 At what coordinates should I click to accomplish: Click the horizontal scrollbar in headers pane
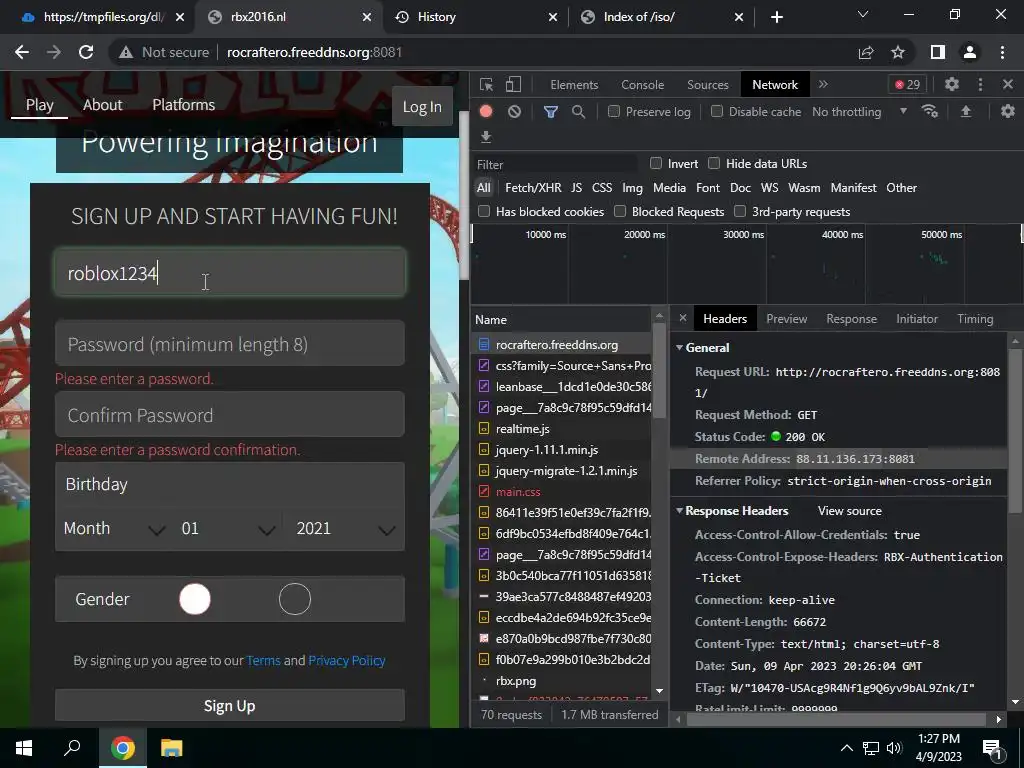[x=836, y=719]
